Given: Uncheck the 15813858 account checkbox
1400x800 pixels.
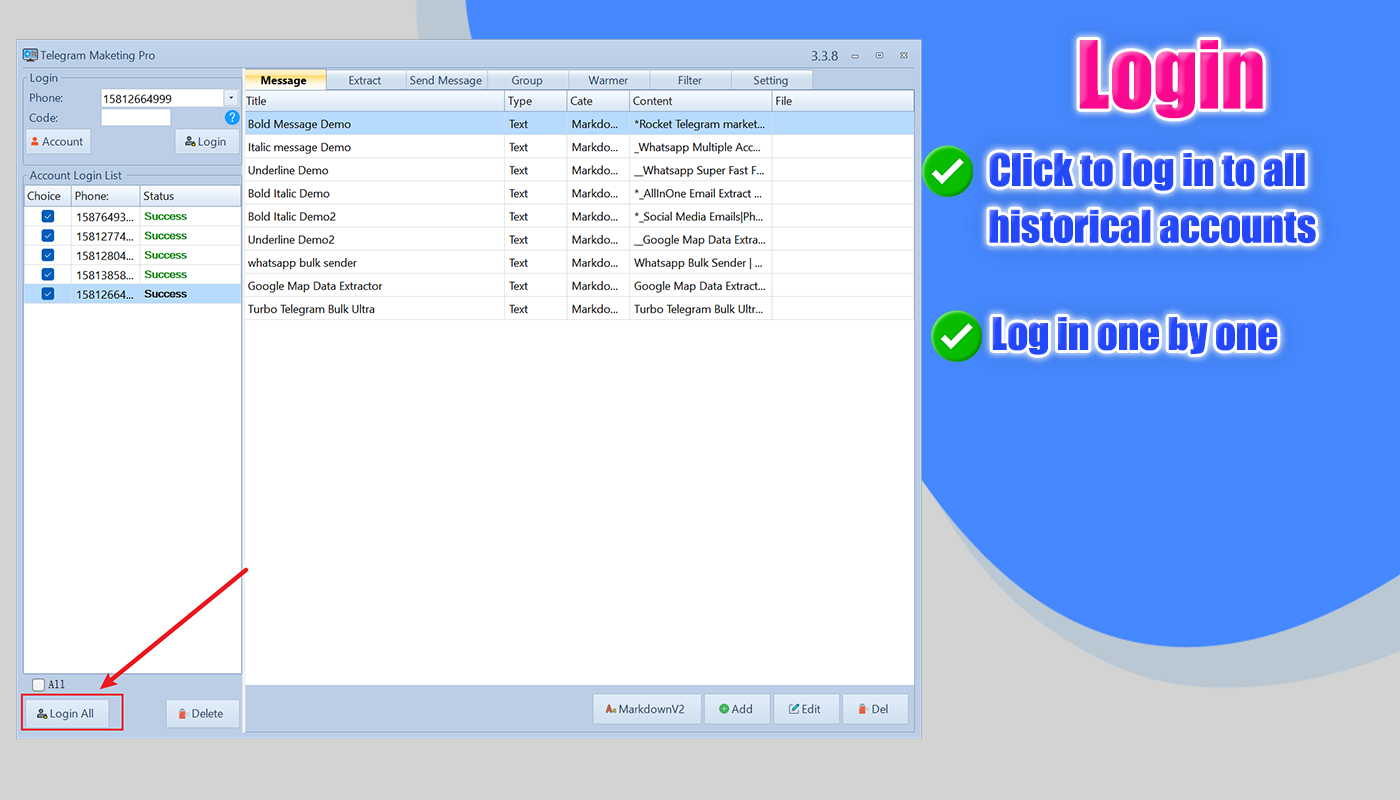Looking at the screenshot, I should click(47, 274).
